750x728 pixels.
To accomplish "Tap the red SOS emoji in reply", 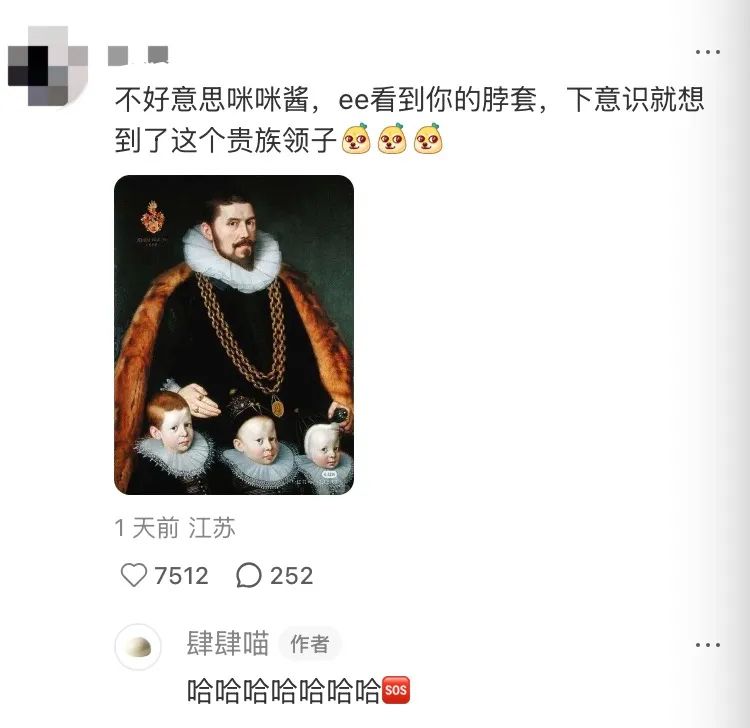I will point(395,690).
